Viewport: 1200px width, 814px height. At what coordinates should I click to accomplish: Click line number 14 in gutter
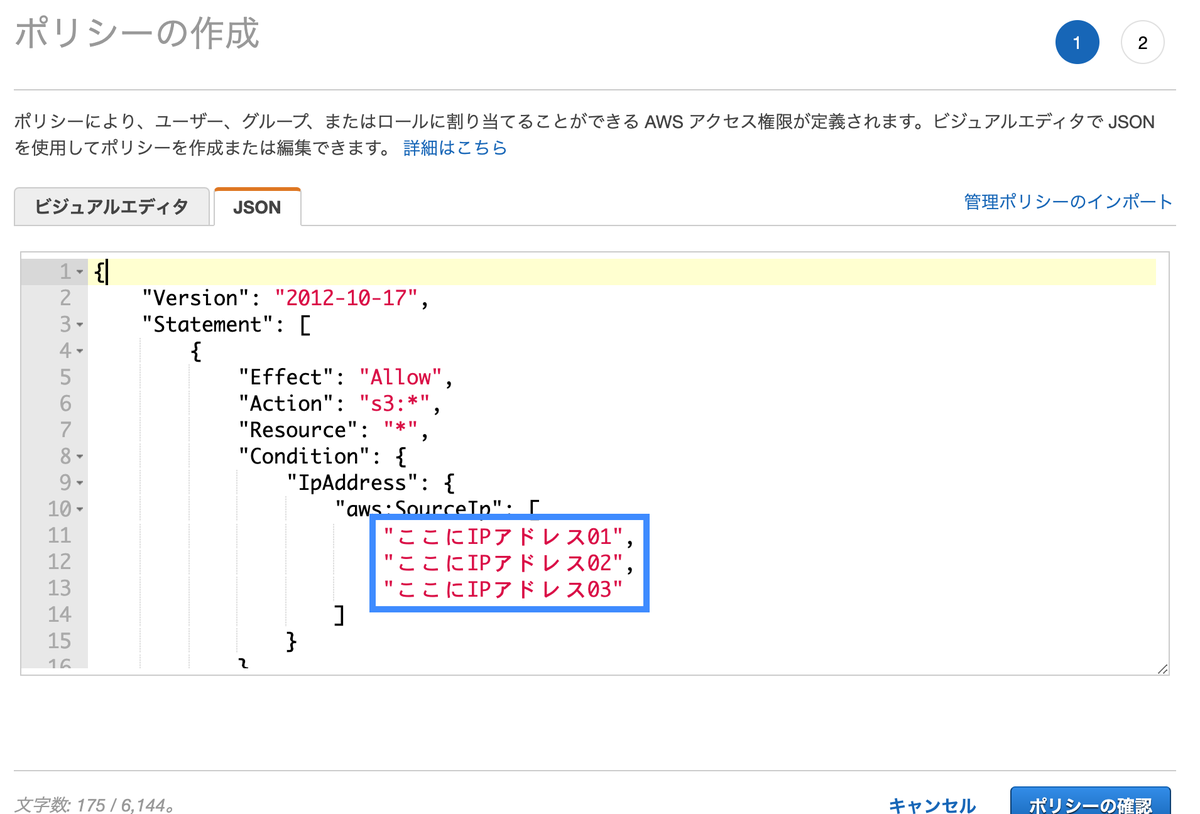59,615
